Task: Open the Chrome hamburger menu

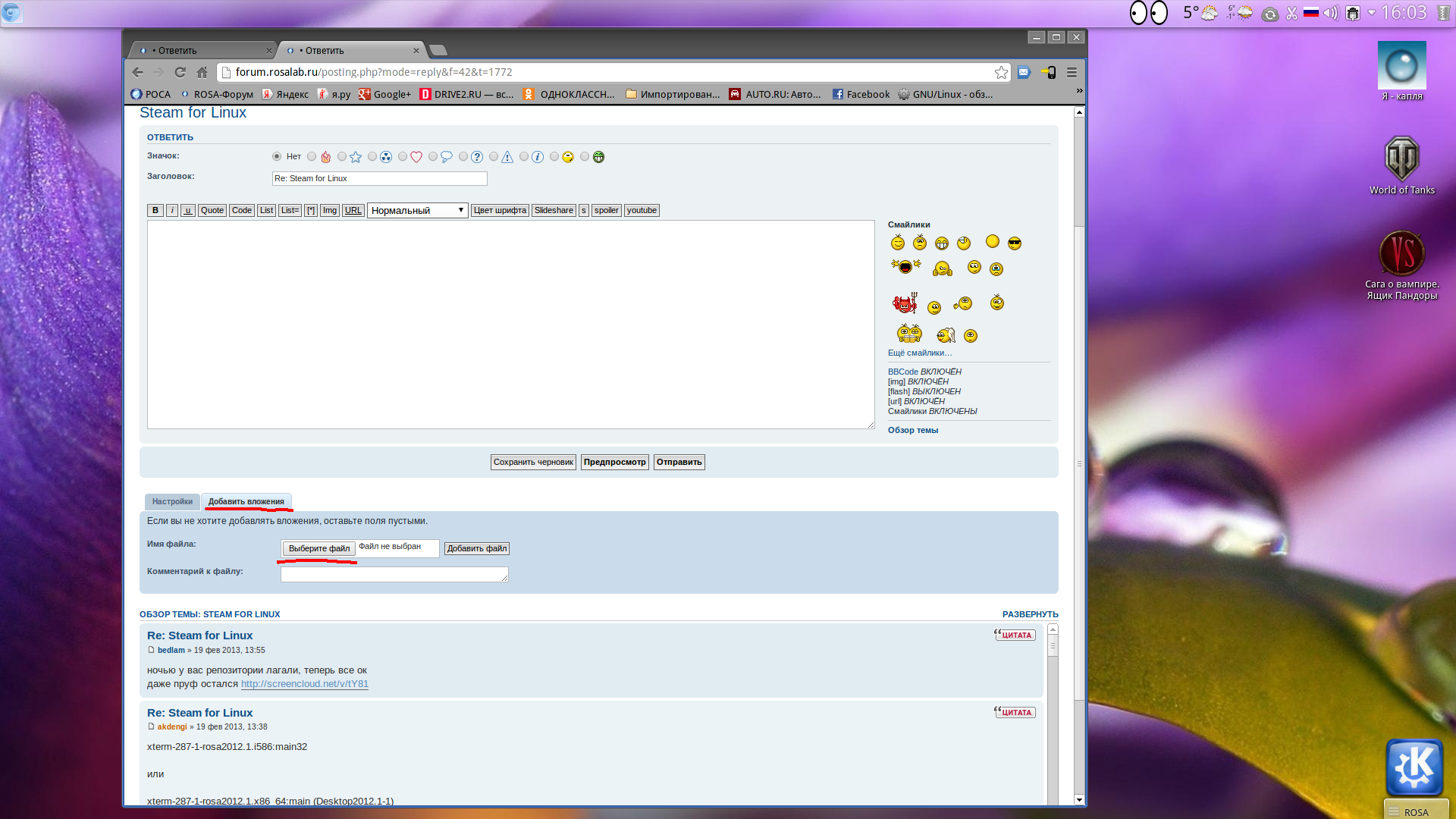Action: coord(1072,72)
